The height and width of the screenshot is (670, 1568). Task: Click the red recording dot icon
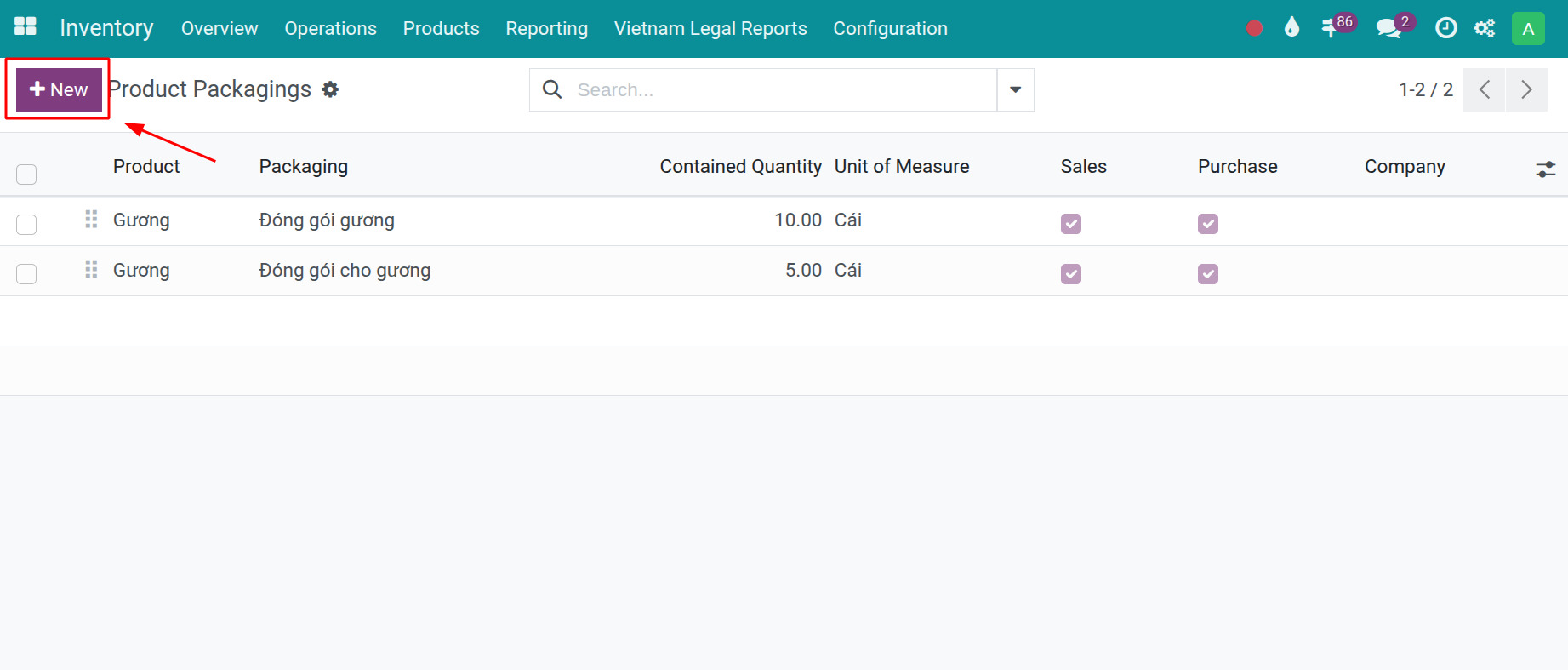point(1254,28)
